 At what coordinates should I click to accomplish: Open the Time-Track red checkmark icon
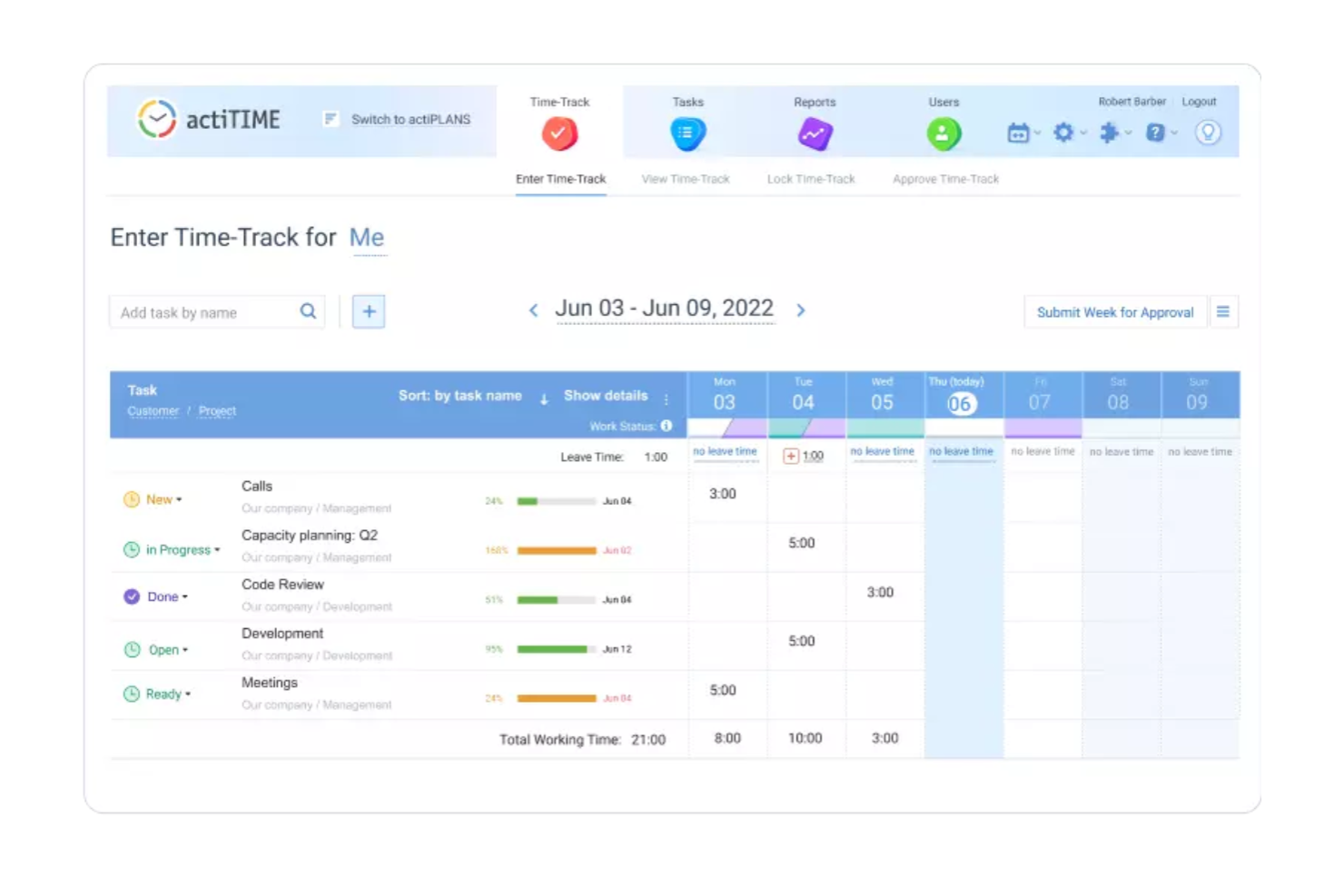coord(559,134)
